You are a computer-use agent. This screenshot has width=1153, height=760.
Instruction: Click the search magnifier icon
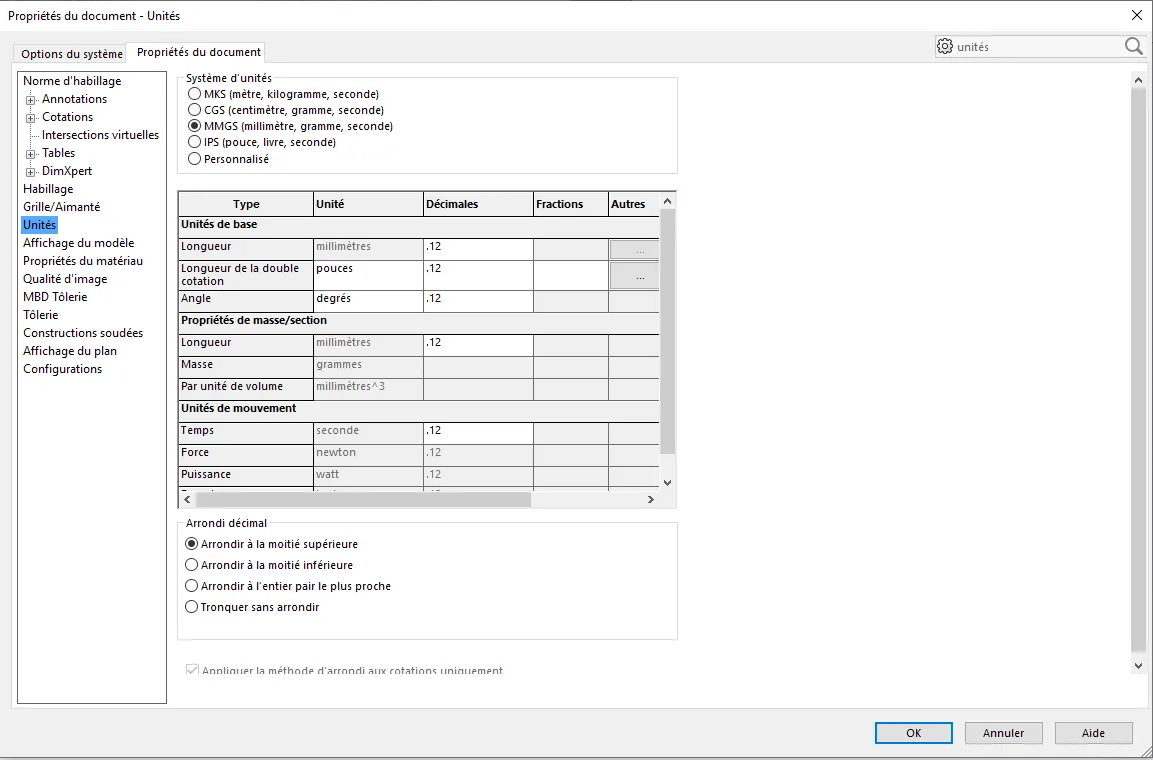point(1133,46)
